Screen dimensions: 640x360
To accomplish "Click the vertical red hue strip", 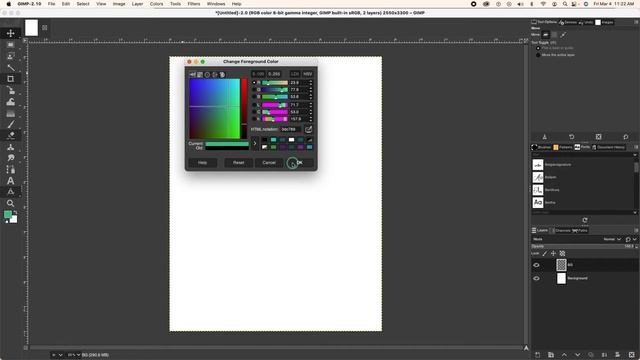I will click(244, 109).
